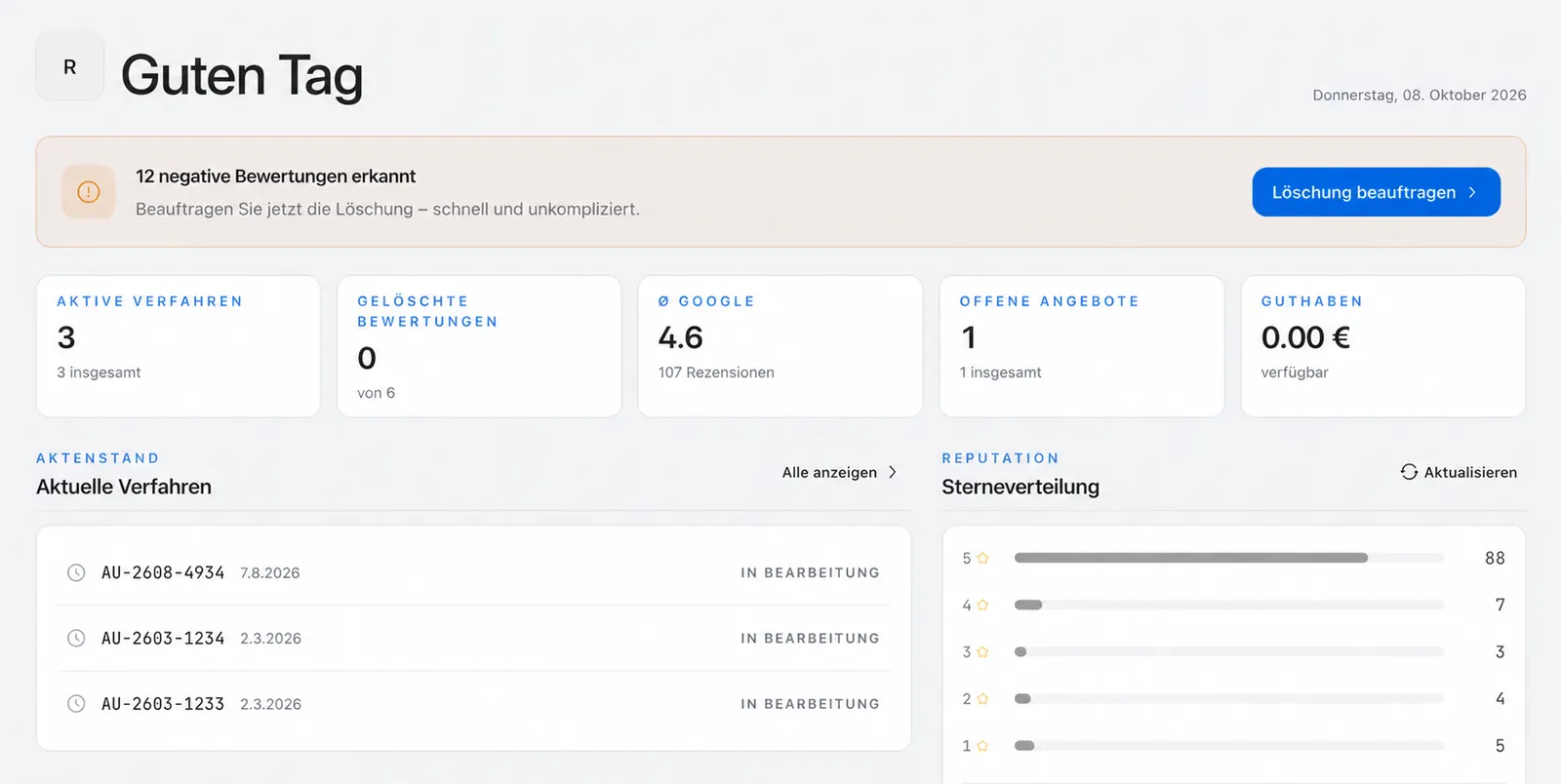Click the orange warning alert icon
Screen dimensions: 1561x784
coord(89,192)
